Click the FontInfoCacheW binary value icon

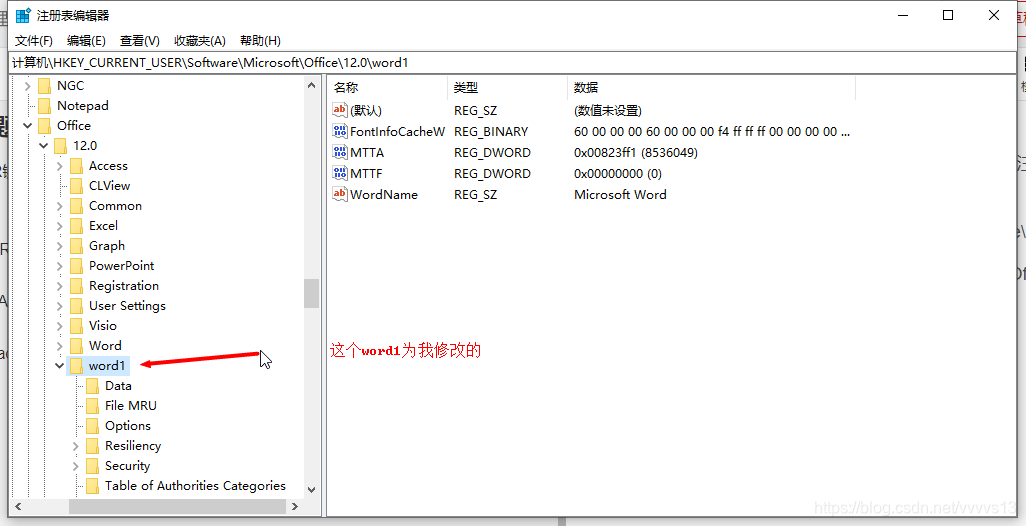340,132
